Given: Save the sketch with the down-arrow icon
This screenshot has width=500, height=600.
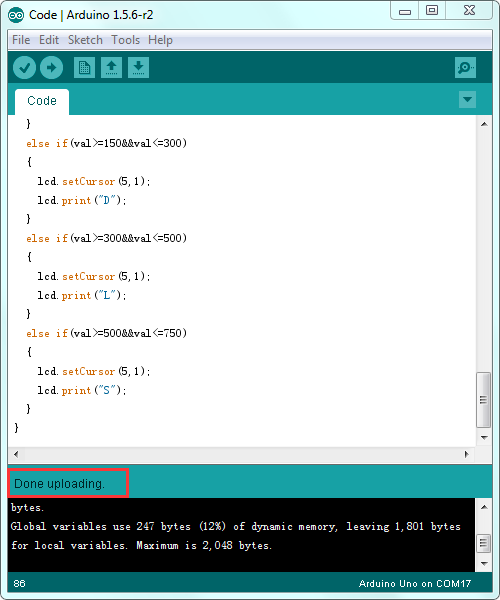Looking at the screenshot, I should [138, 68].
